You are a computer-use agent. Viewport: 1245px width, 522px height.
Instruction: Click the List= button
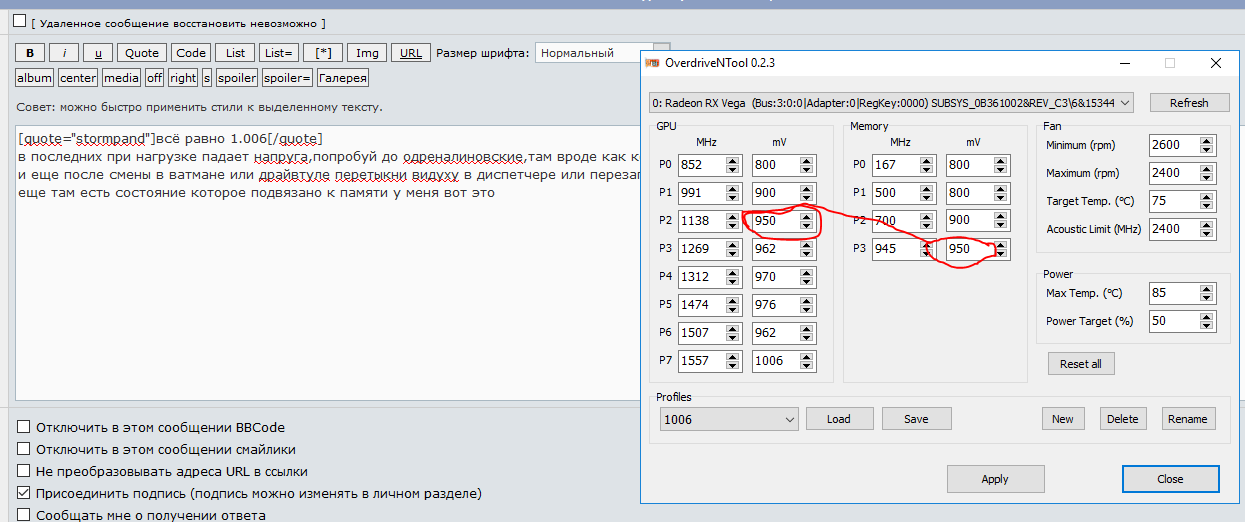[x=278, y=53]
